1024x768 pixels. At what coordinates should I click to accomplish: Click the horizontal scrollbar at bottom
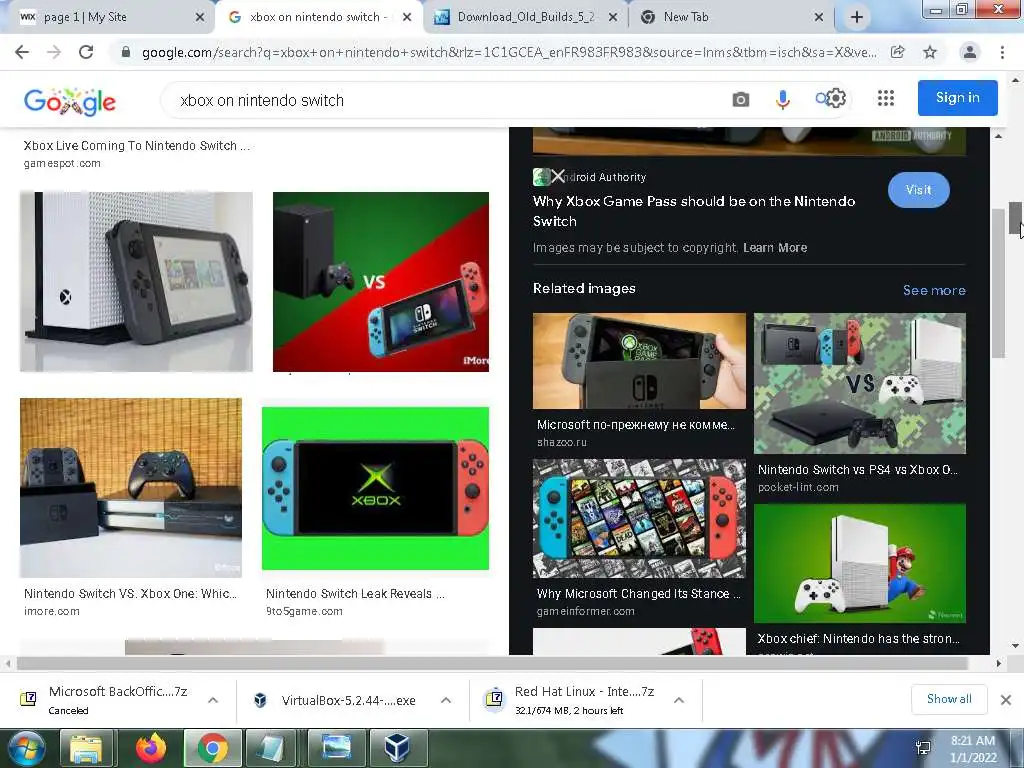(x=493, y=664)
